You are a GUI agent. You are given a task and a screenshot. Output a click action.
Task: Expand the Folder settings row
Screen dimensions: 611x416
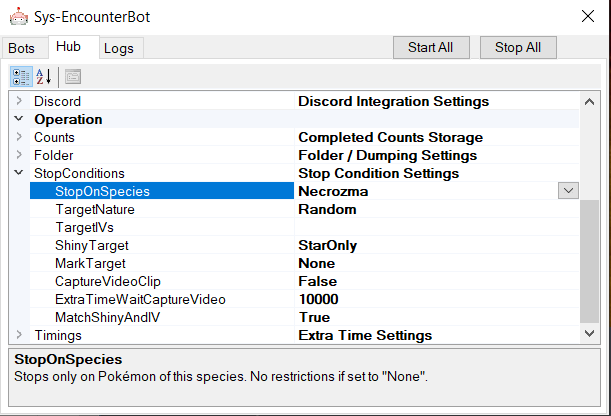pos(18,155)
